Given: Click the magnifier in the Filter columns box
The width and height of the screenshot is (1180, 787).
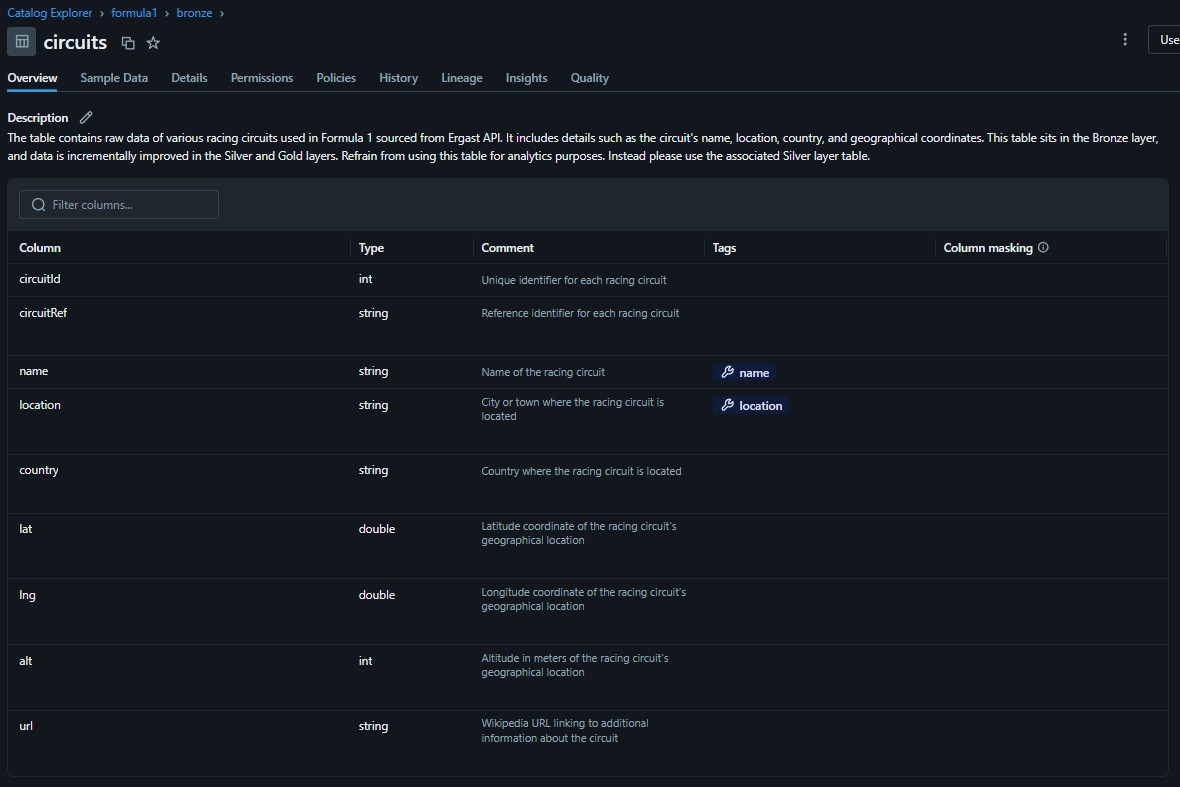Looking at the screenshot, I should pyautogui.click(x=37, y=204).
